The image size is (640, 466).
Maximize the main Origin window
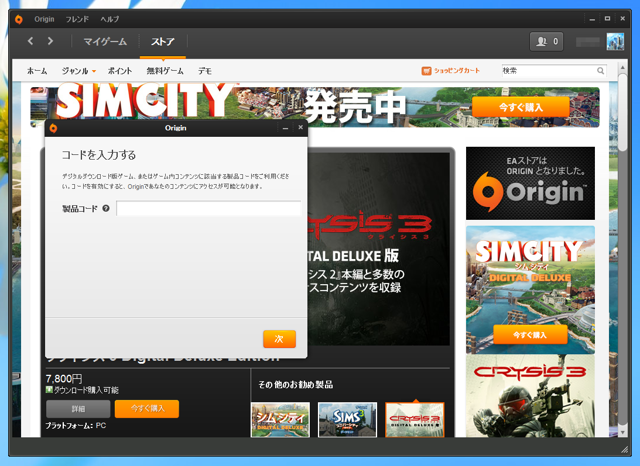607,19
